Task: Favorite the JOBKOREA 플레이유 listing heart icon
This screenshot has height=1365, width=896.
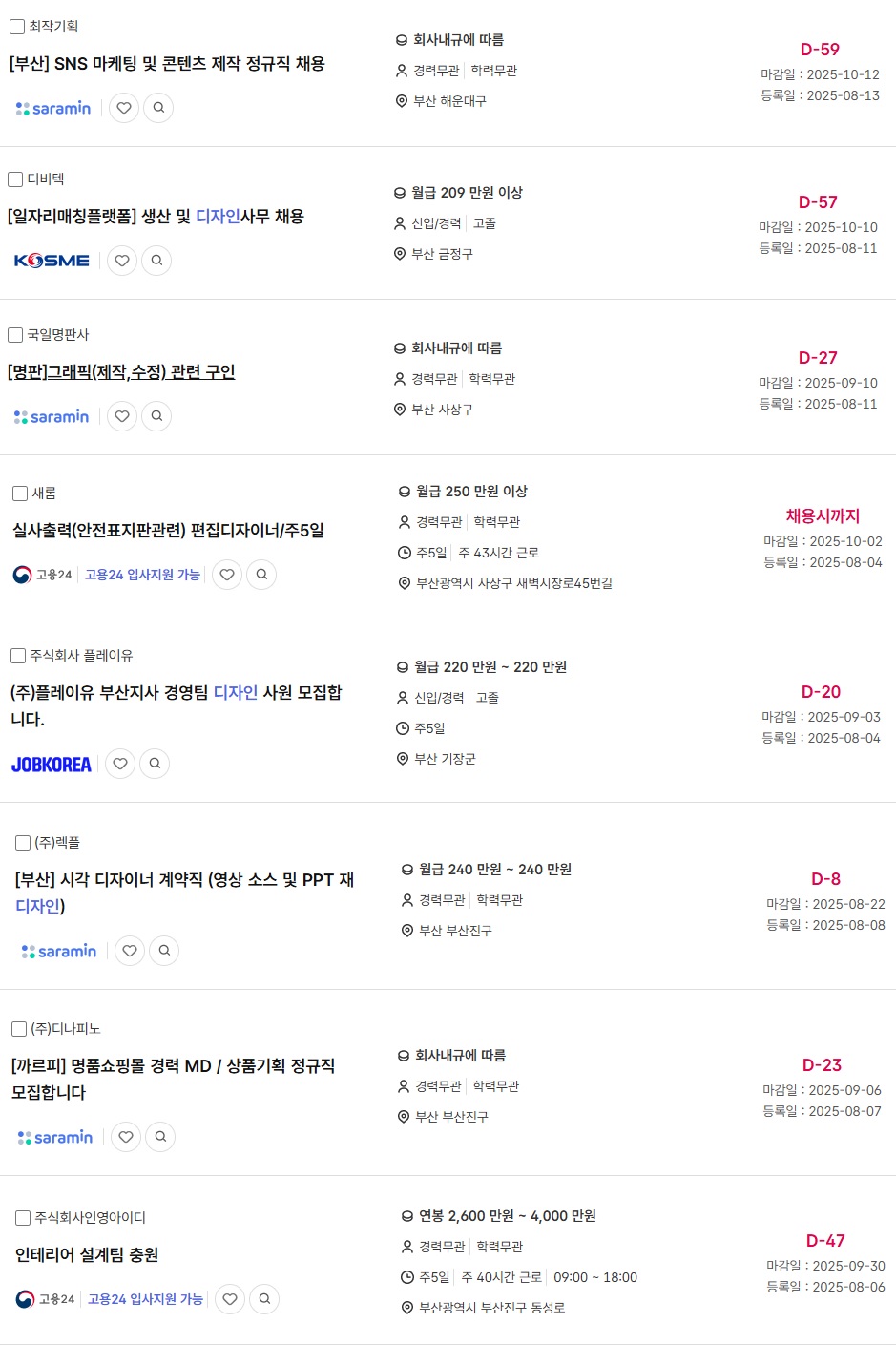Action: point(120,764)
